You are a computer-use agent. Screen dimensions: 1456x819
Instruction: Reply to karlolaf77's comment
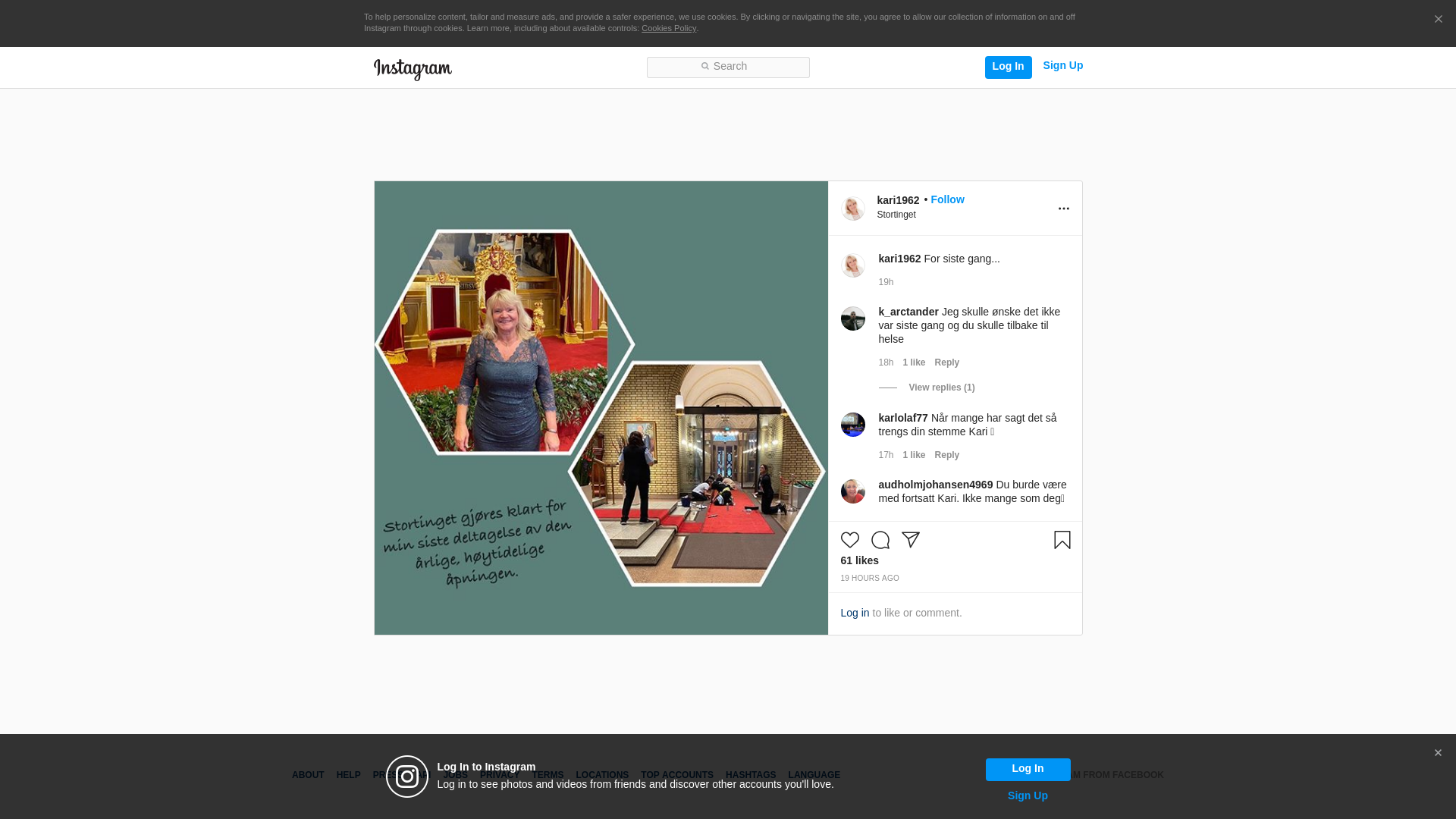point(946,455)
